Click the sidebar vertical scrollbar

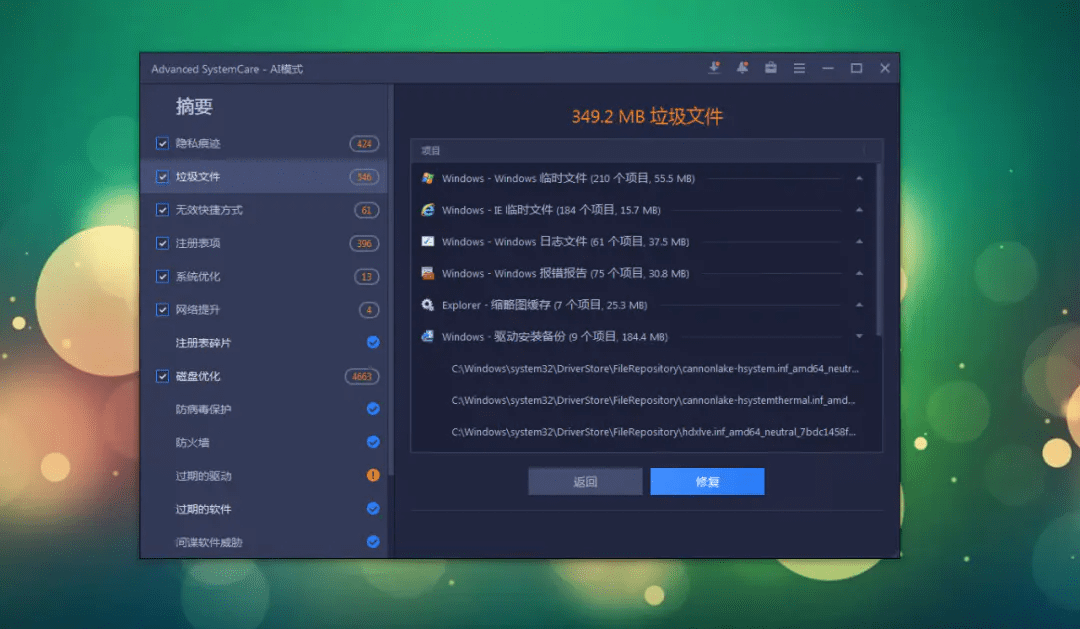pyautogui.click(x=391, y=279)
